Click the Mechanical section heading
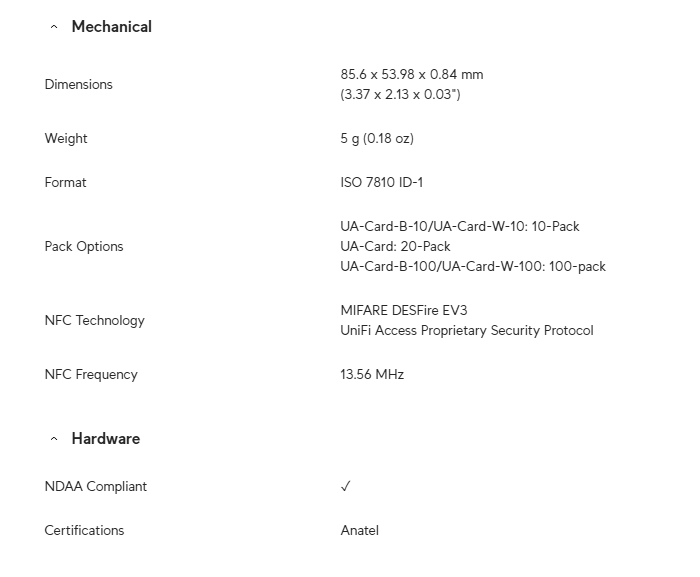 coord(112,27)
